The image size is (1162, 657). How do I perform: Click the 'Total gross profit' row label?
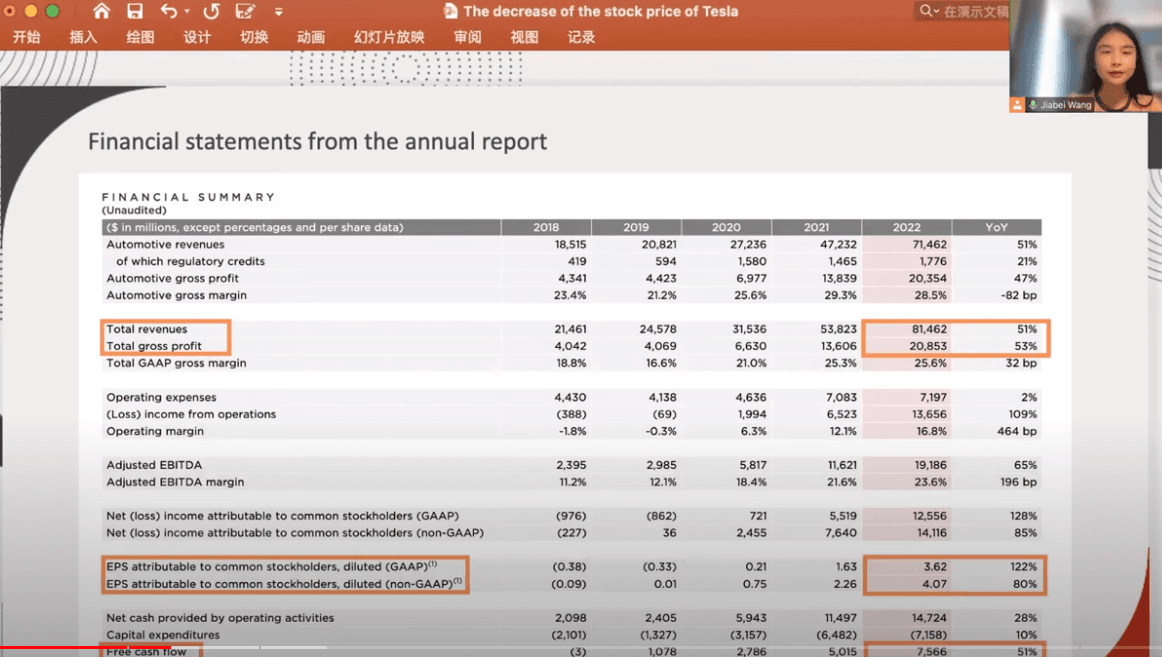coord(154,346)
